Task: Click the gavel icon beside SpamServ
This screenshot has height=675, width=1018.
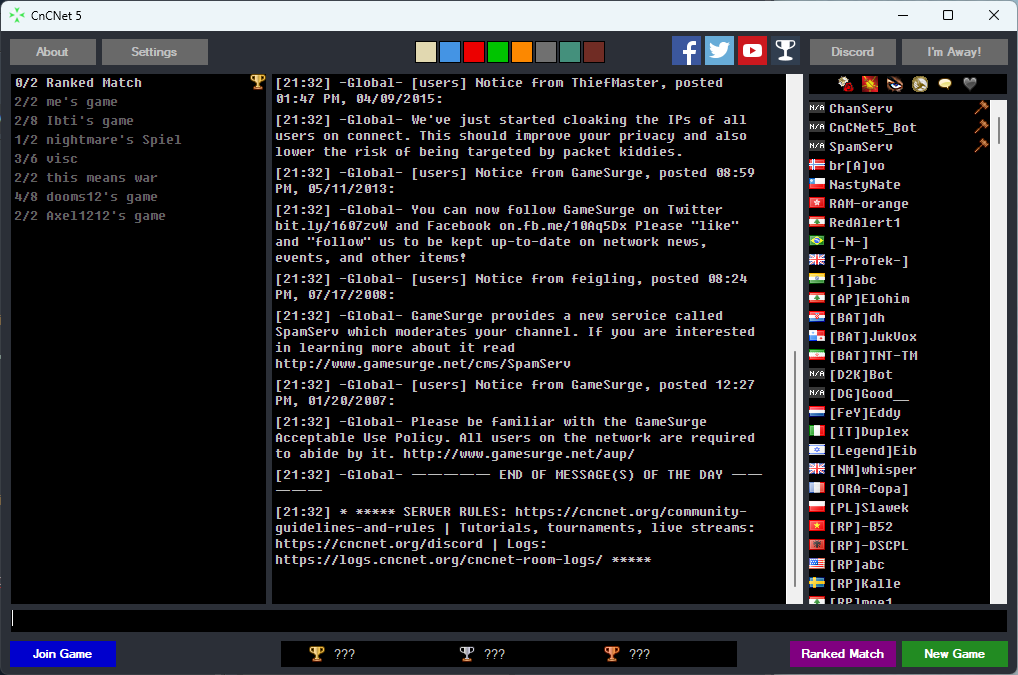Action: coord(981,145)
